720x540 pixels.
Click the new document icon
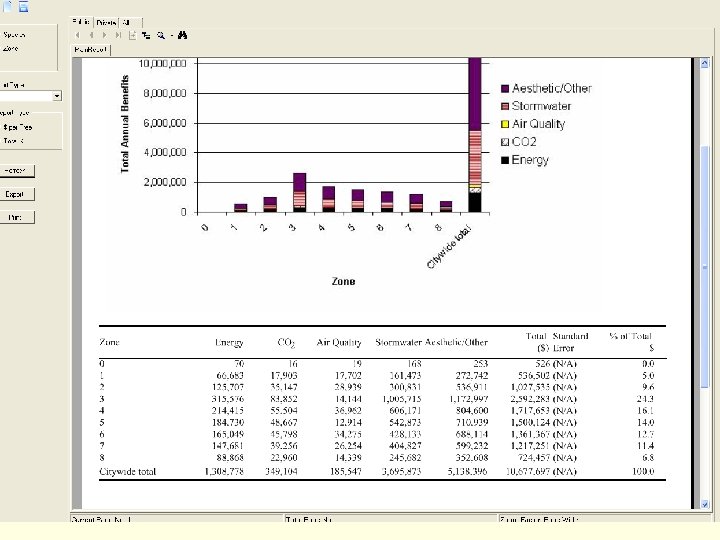point(8,6)
